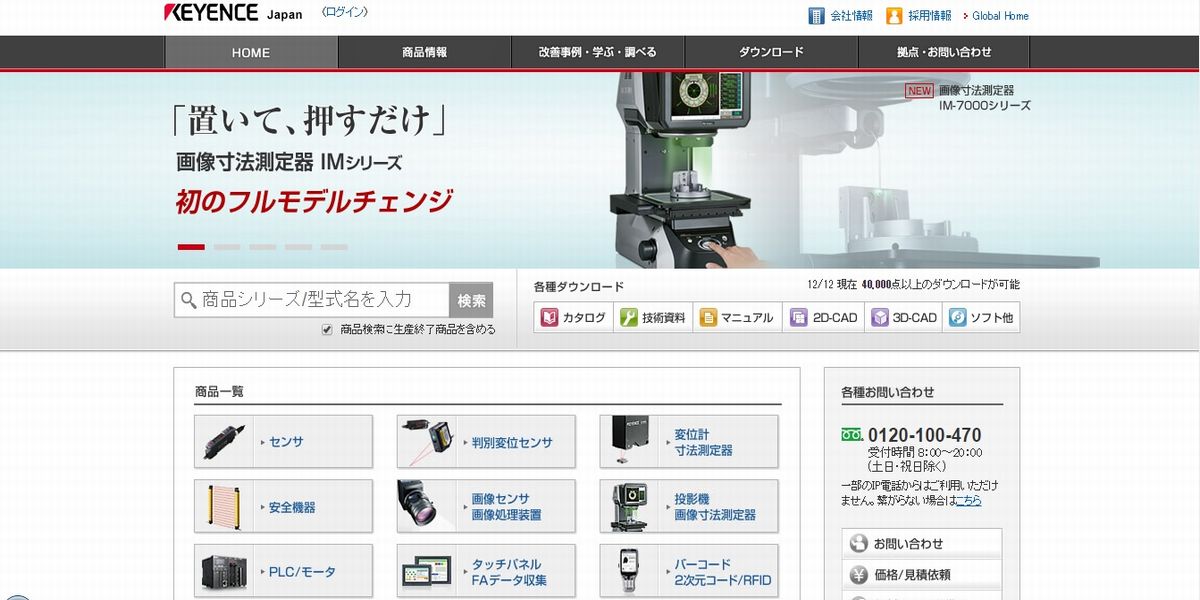Toggle include discontinued products checkbox

click(327, 329)
